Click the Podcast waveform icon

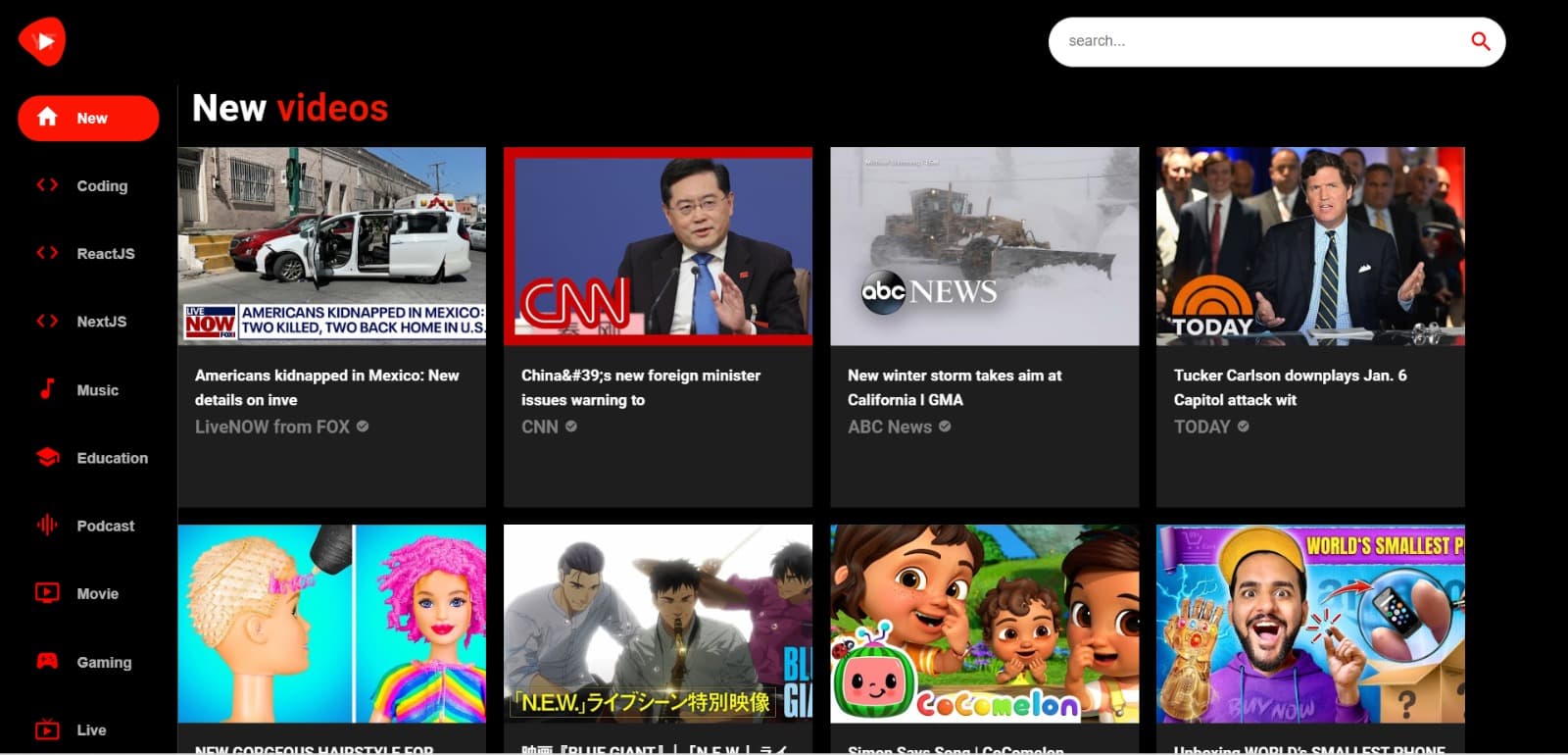tap(47, 525)
